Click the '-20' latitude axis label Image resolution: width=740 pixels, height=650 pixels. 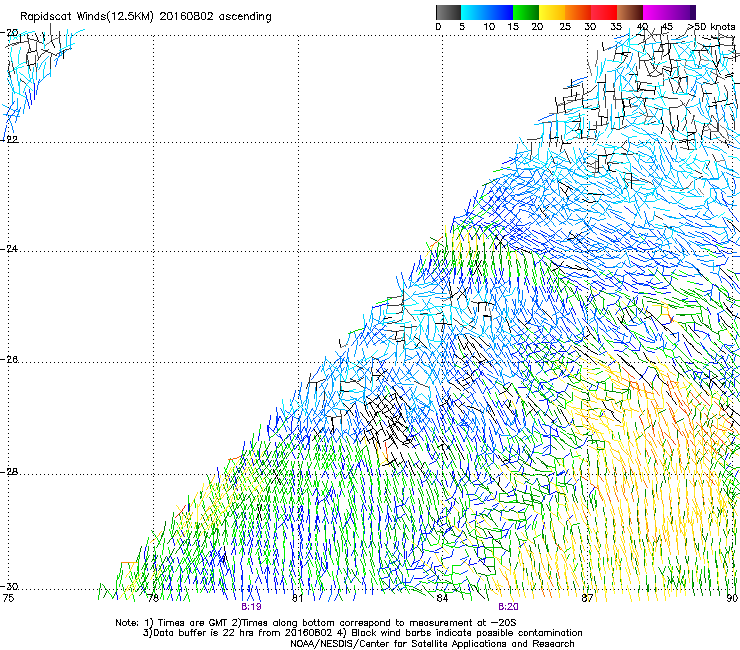tap(10, 33)
